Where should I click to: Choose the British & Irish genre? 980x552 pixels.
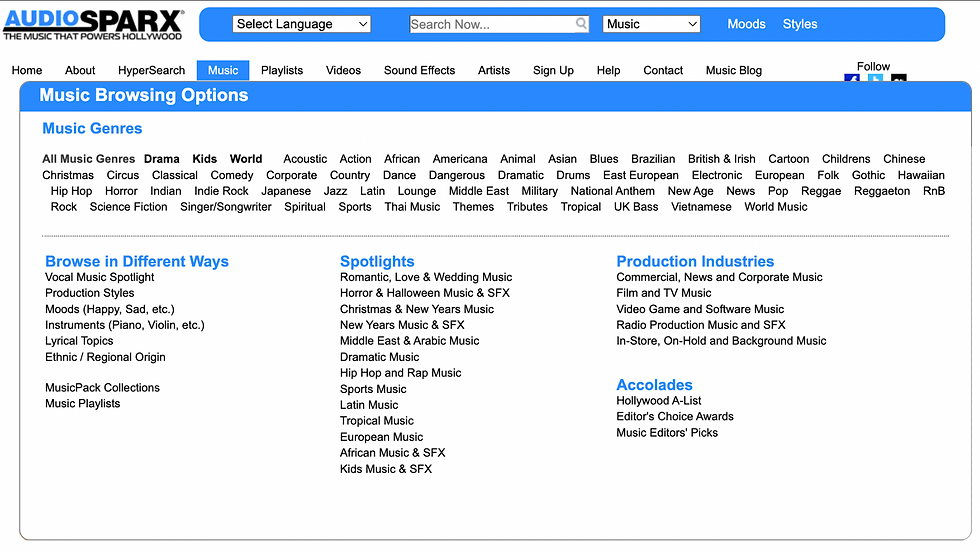click(x=722, y=159)
